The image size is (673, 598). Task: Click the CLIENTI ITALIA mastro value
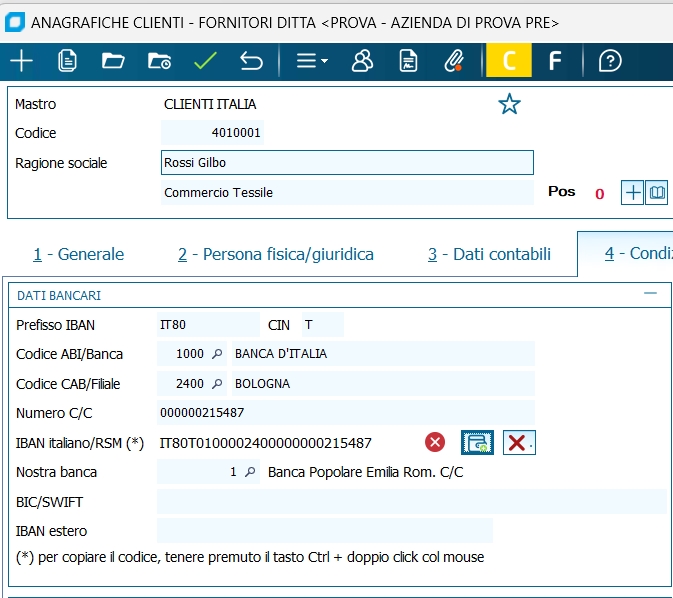pyautogui.click(x=210, y=104)
